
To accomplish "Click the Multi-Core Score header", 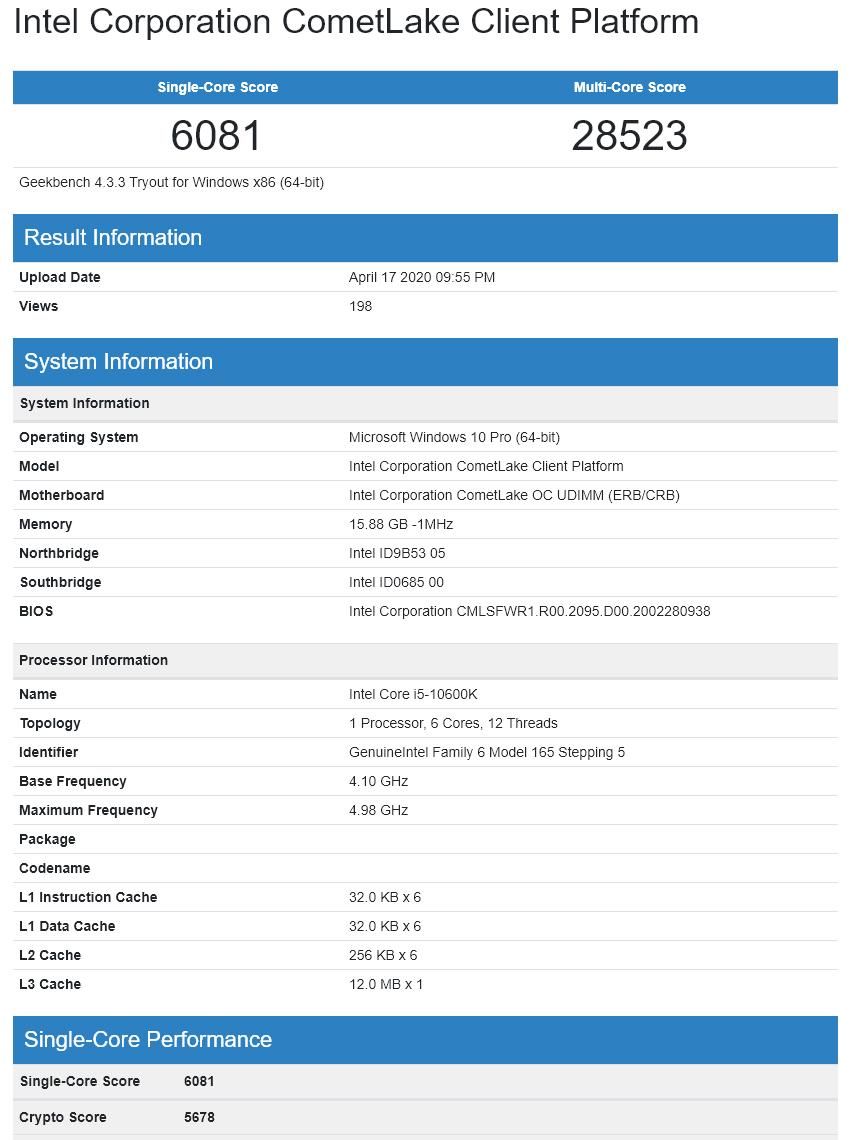I will click(x=630, y=87).
